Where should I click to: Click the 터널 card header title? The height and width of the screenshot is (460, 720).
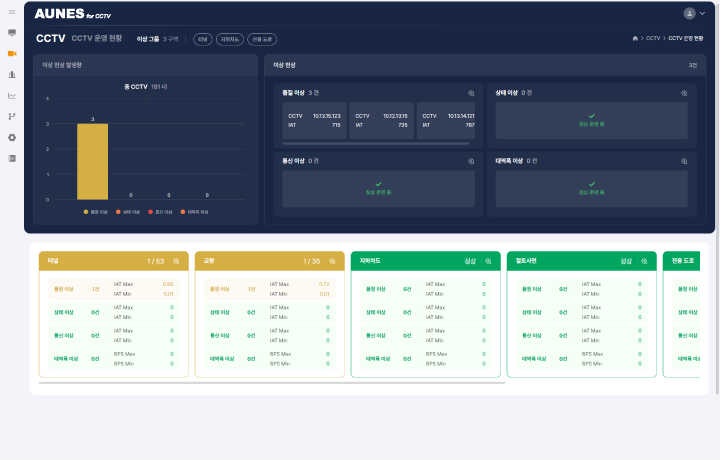(x=53, y=261)
